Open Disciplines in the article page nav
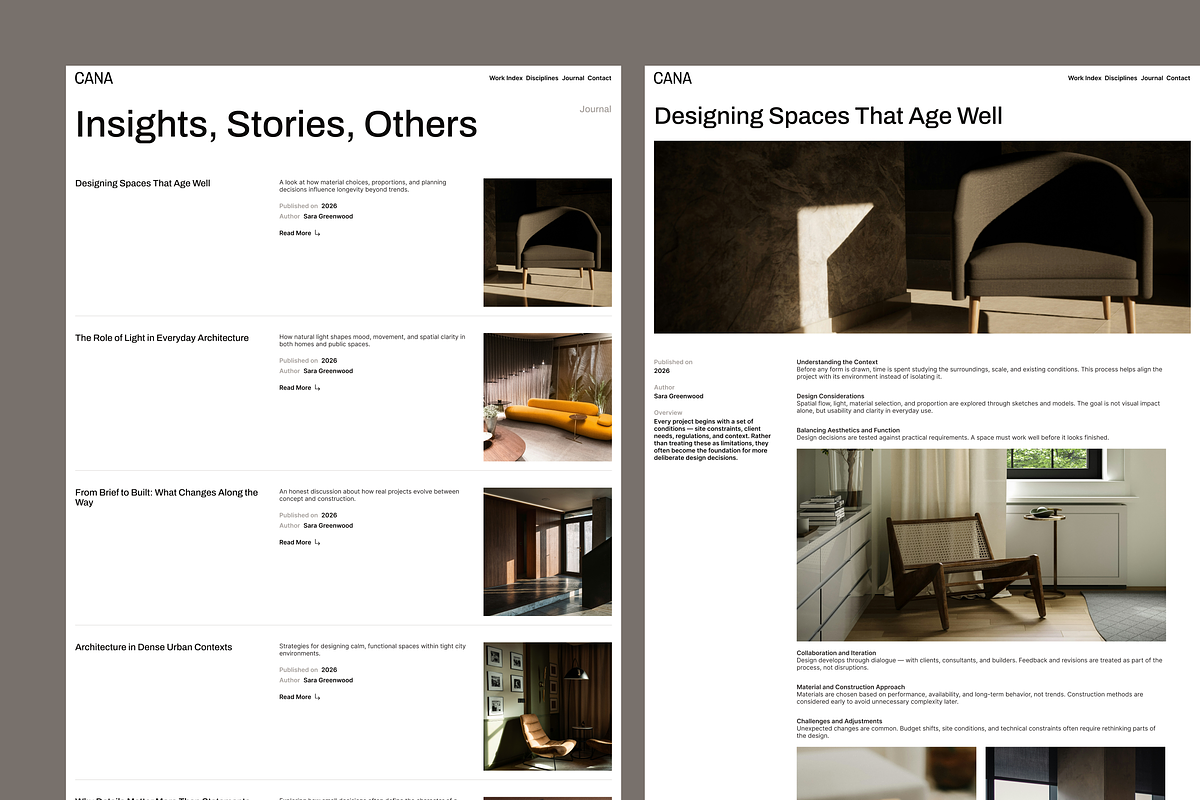The height and width of the screenshot is (800, 1200). [1121, 78]
